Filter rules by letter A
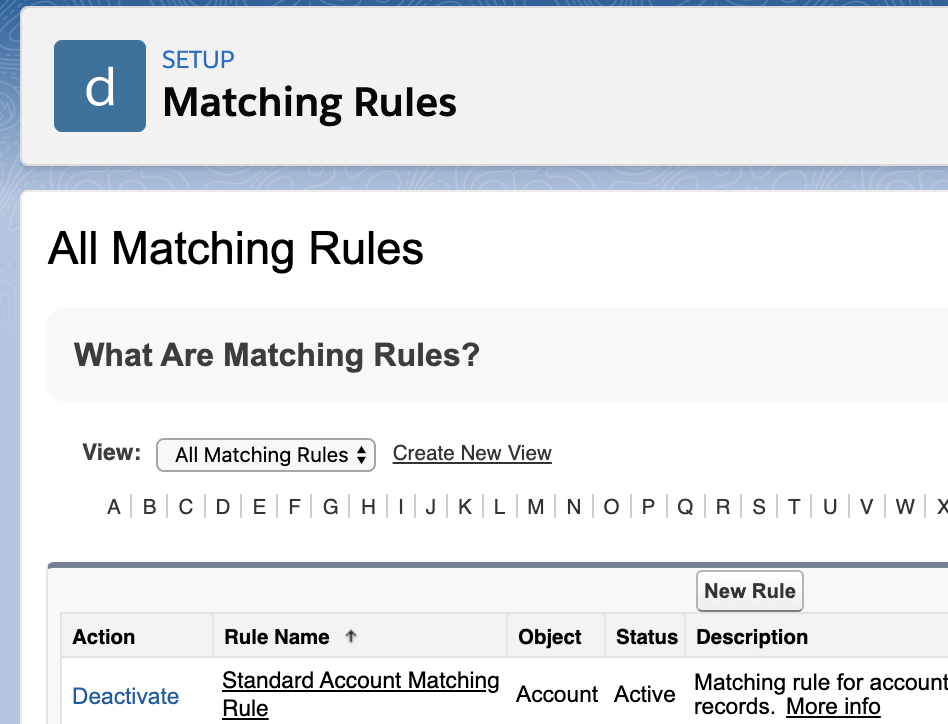This screenshot has height=724, width=948. pyautogui.click(x=114, y=507)
